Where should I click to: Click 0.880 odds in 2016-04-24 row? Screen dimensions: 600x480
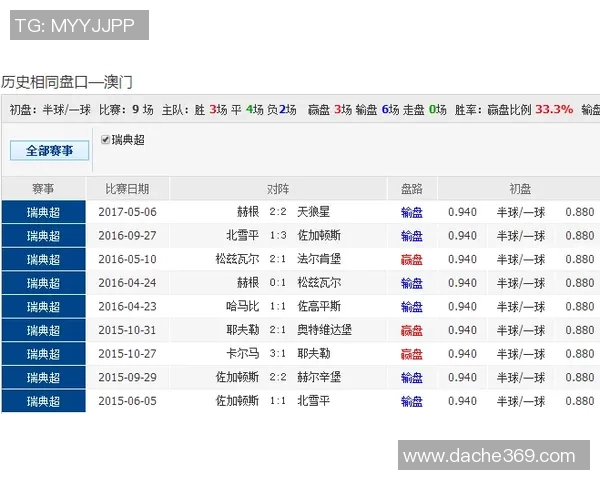point(580,283)
